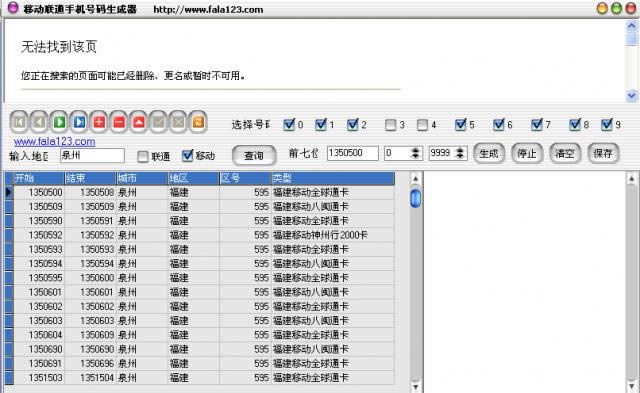
Task: Select the cell with start 1350509
Action: click(39, 206)
